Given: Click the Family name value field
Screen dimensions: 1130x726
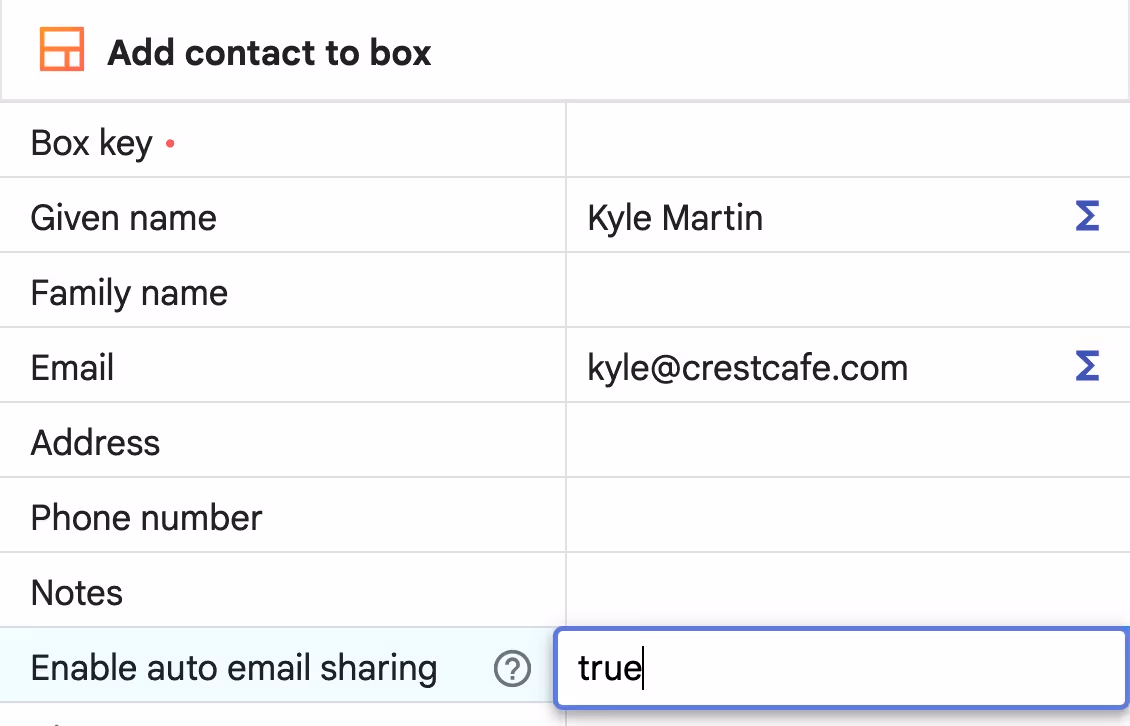Looking at the screenshot, I should pyautogui.click(x=848, y=291).
